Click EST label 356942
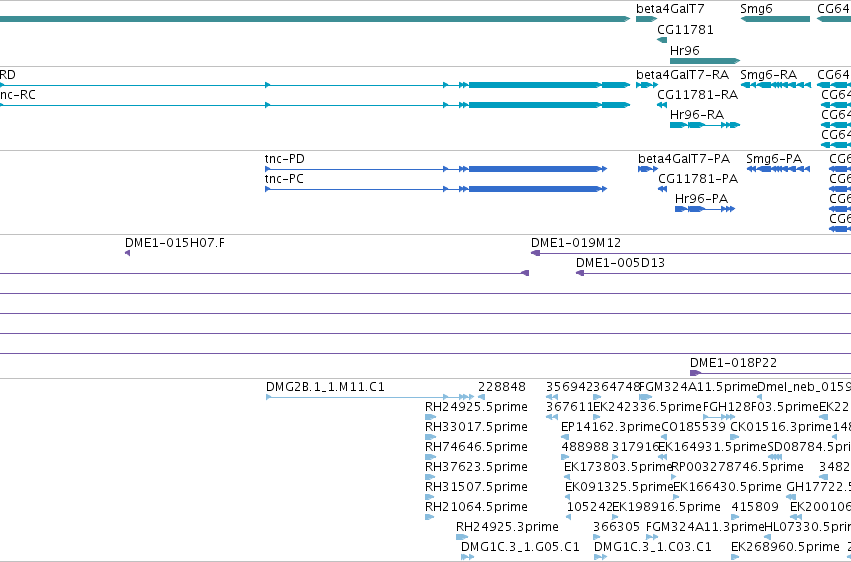This screenshot has height=562, width=851. 569,387
